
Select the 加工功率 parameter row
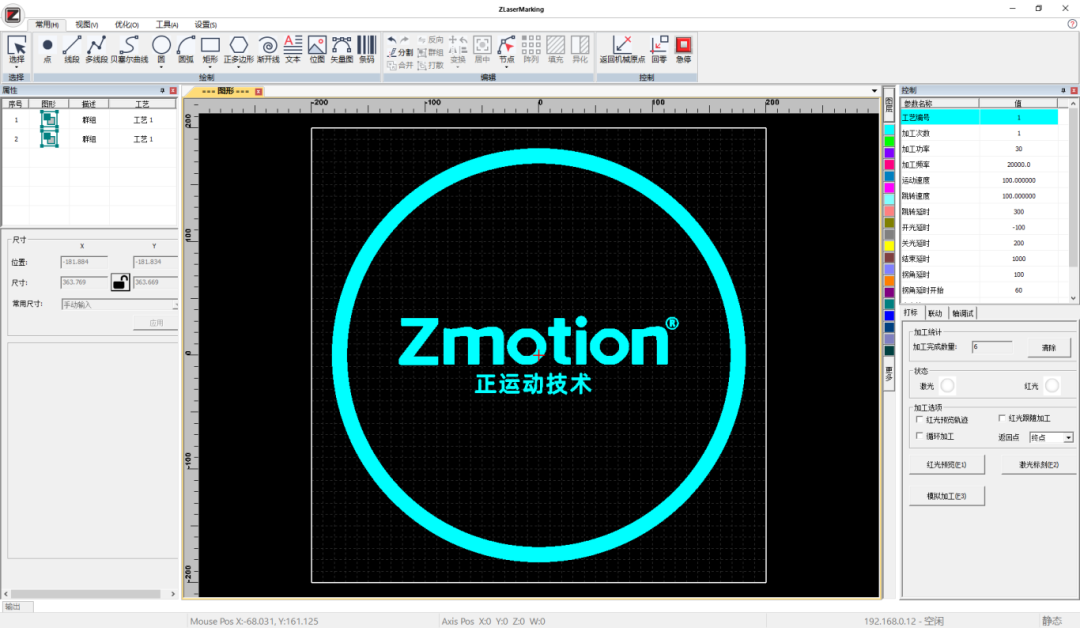point(979,149)
